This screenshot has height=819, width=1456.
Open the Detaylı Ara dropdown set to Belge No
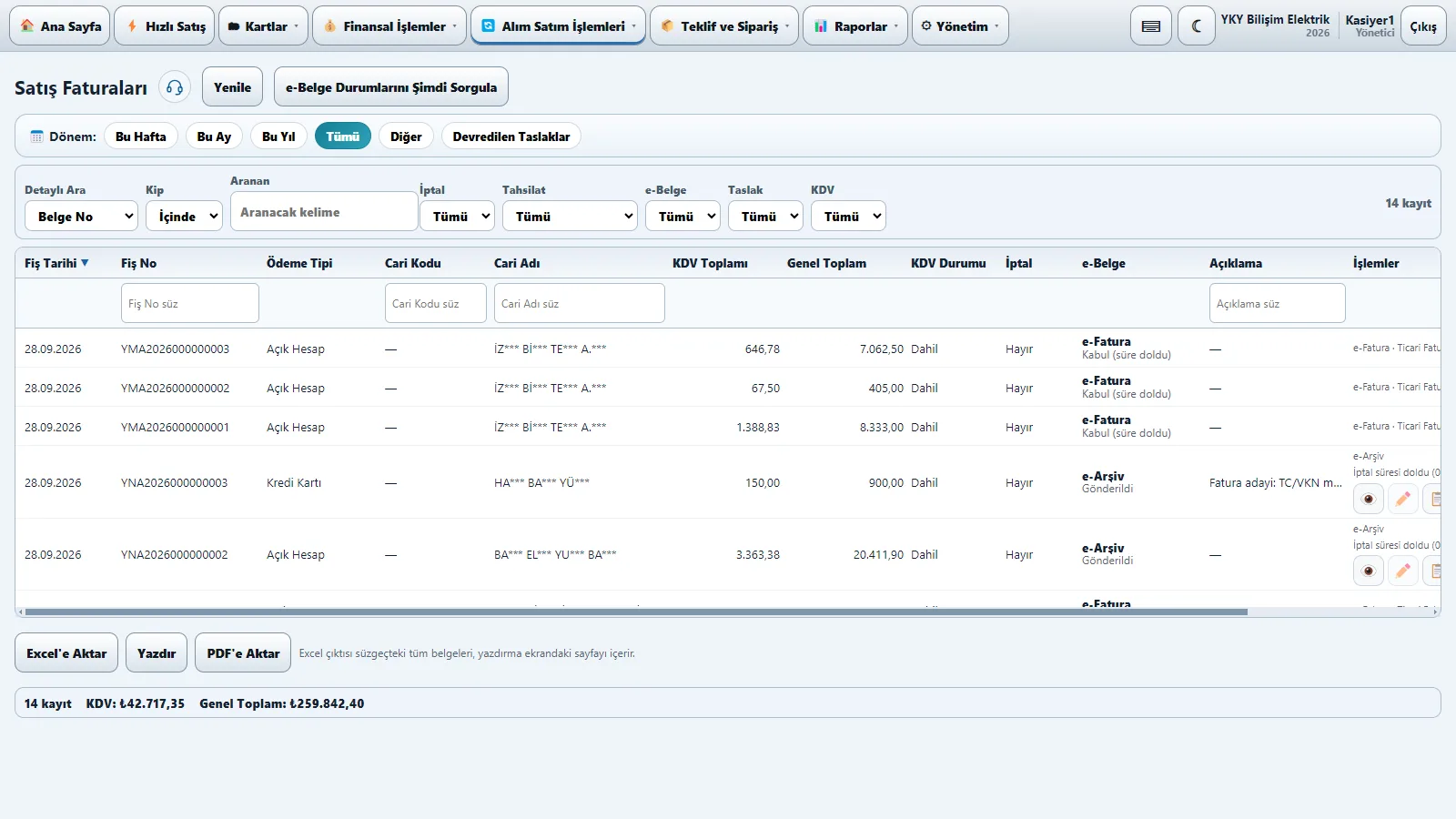pyautogui.click(x=81, y=216)
